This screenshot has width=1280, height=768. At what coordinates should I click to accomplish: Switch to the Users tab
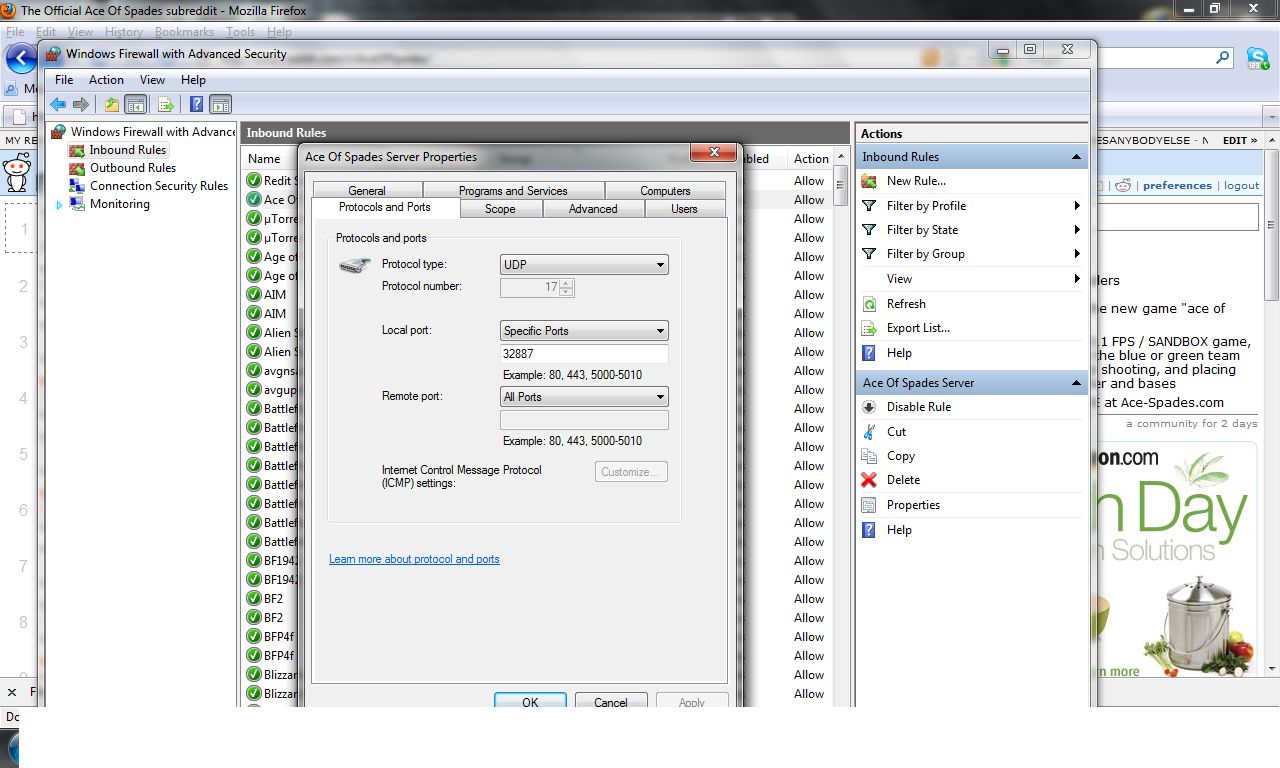(685, 209)
